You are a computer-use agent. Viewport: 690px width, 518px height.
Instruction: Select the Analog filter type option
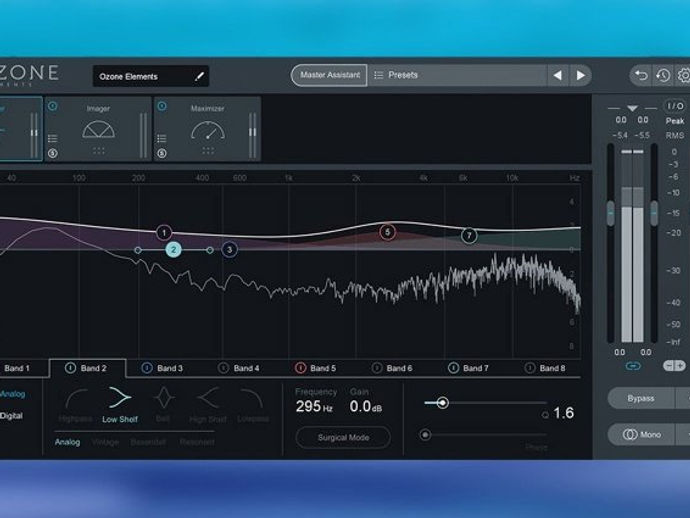pyautogui.click(x=67, y=442)
